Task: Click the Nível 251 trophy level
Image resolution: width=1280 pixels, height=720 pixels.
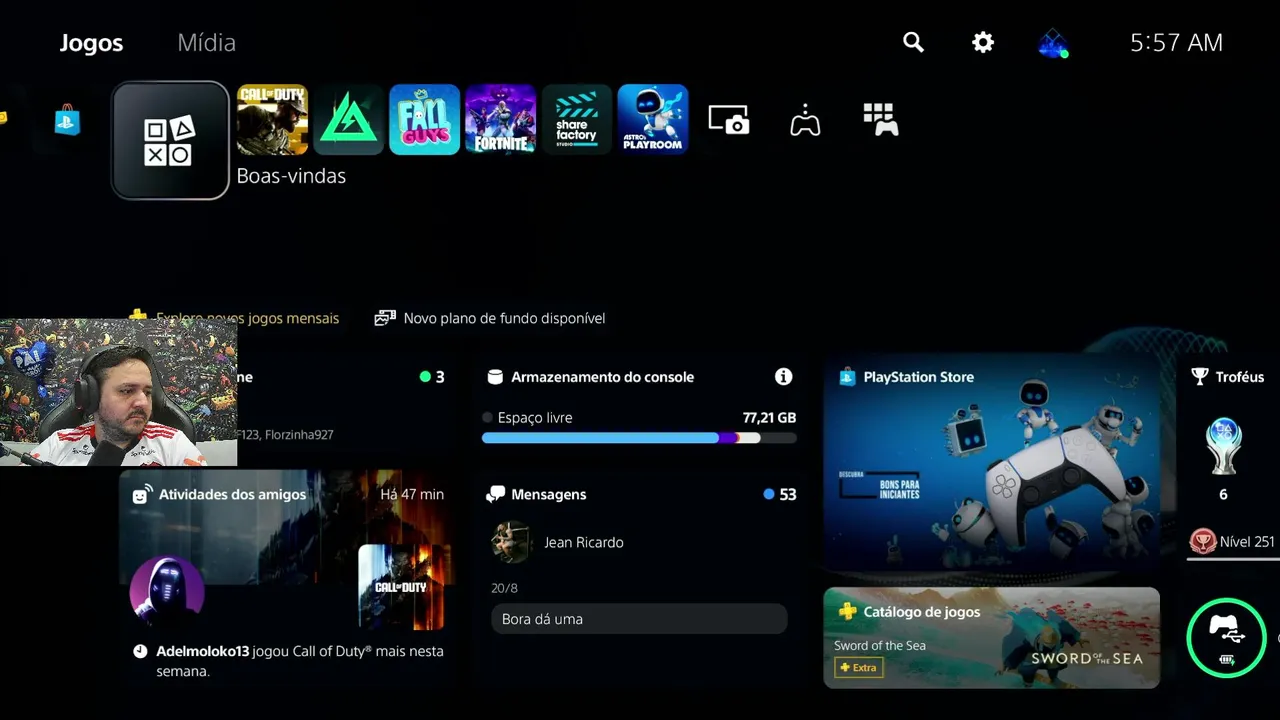Action: 1232,542
